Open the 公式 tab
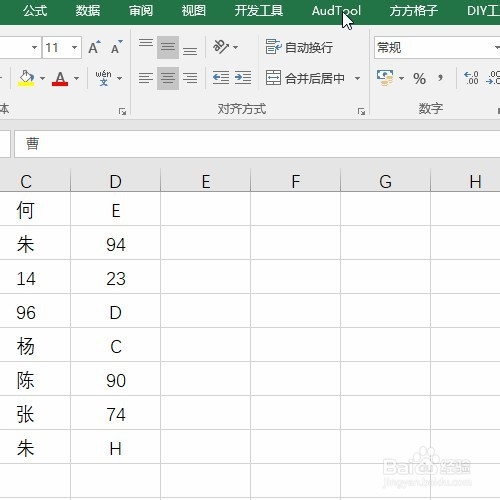Viewport: 500px width, 500px height. 35,11
